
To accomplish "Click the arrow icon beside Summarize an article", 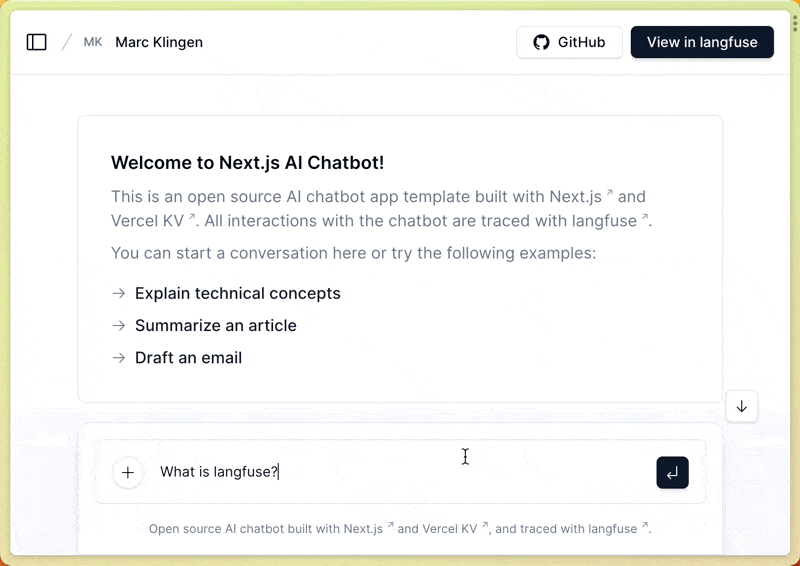I will point(119,326).
